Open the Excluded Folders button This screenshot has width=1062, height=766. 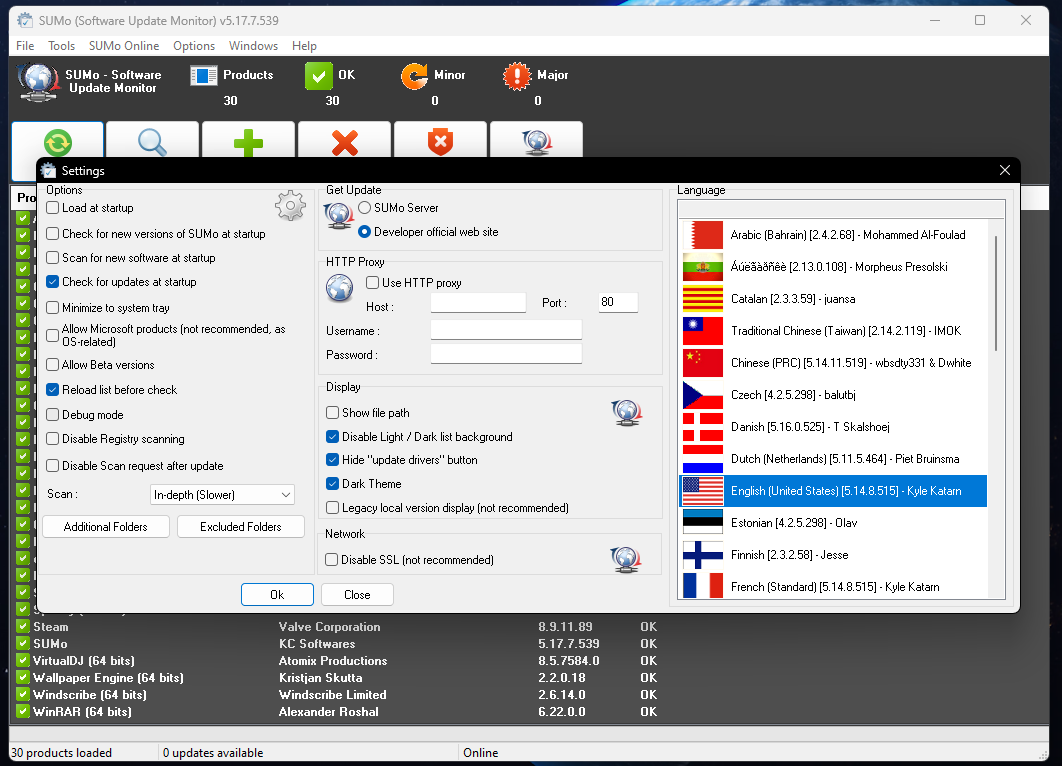[x=240, y=527]
